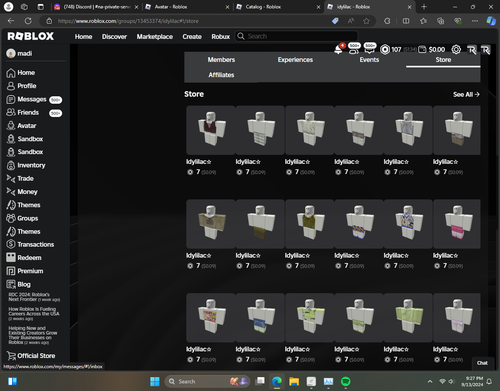
Task: Click the Roblox logo
Action: [x=30, y=36]
